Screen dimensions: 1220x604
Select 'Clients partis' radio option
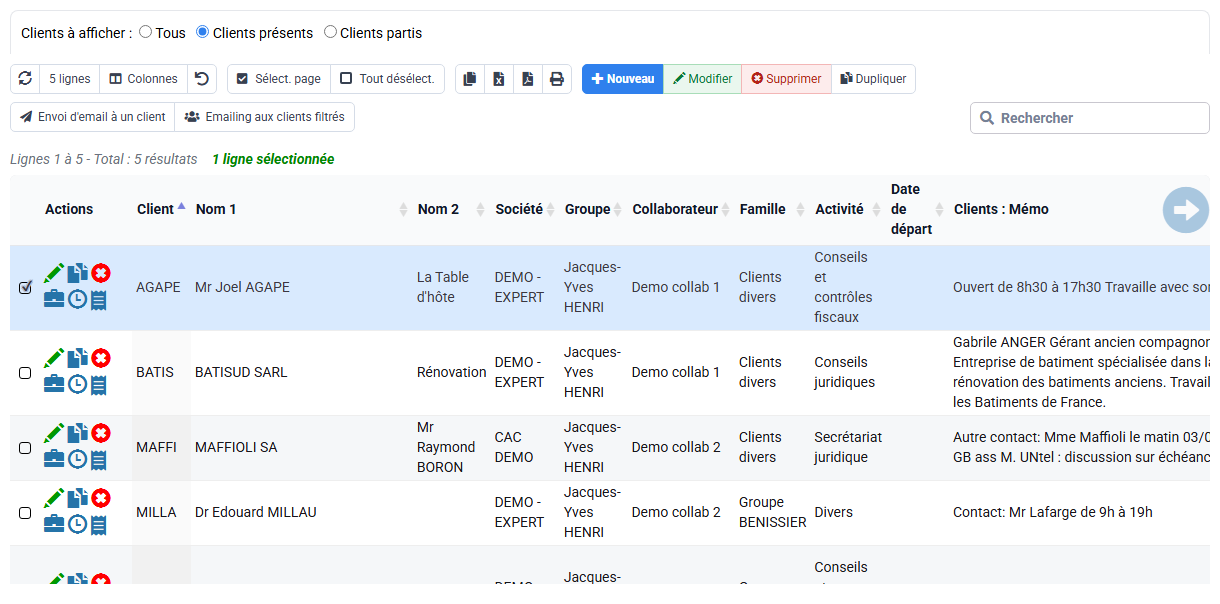pos(331,32)
